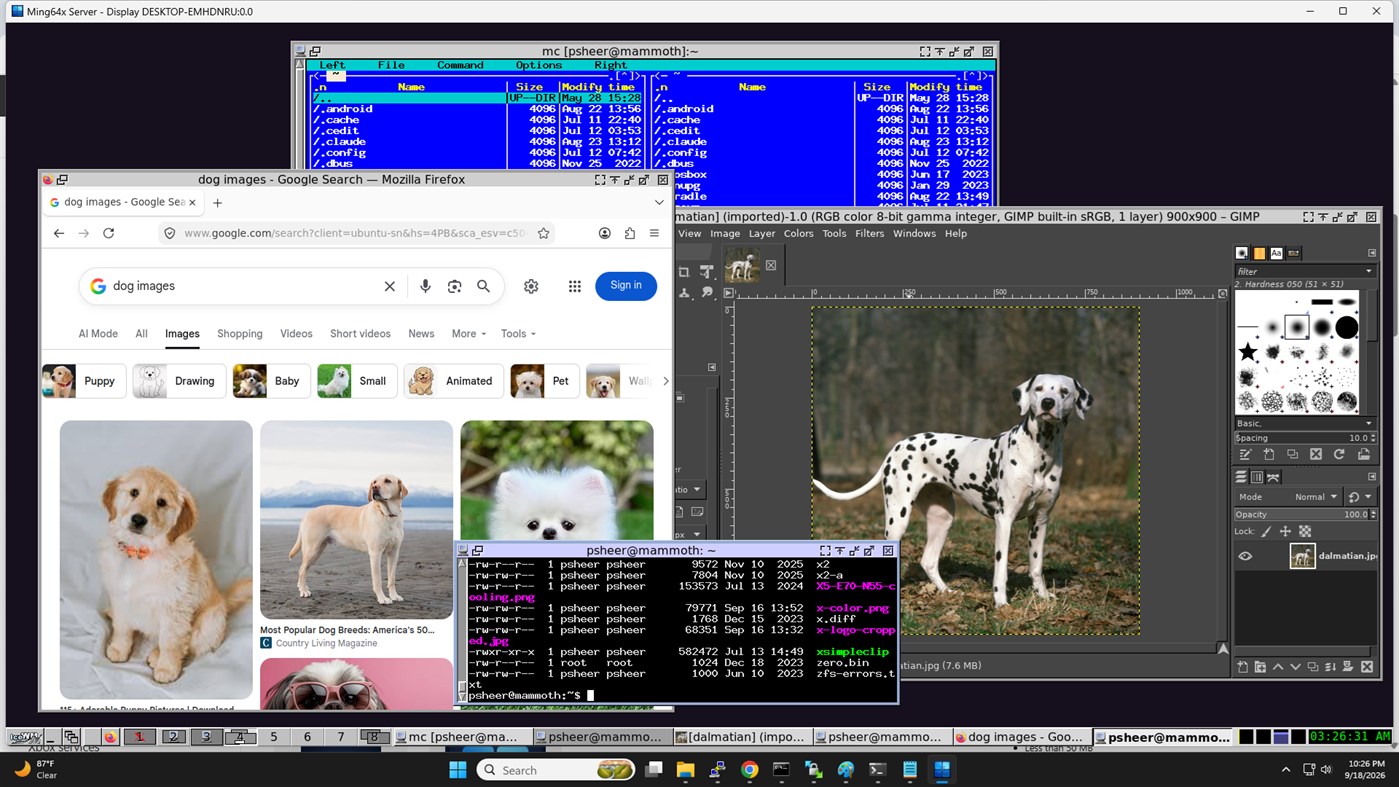
Task: Click the Animated filter chip
Action: pos(454,381)
